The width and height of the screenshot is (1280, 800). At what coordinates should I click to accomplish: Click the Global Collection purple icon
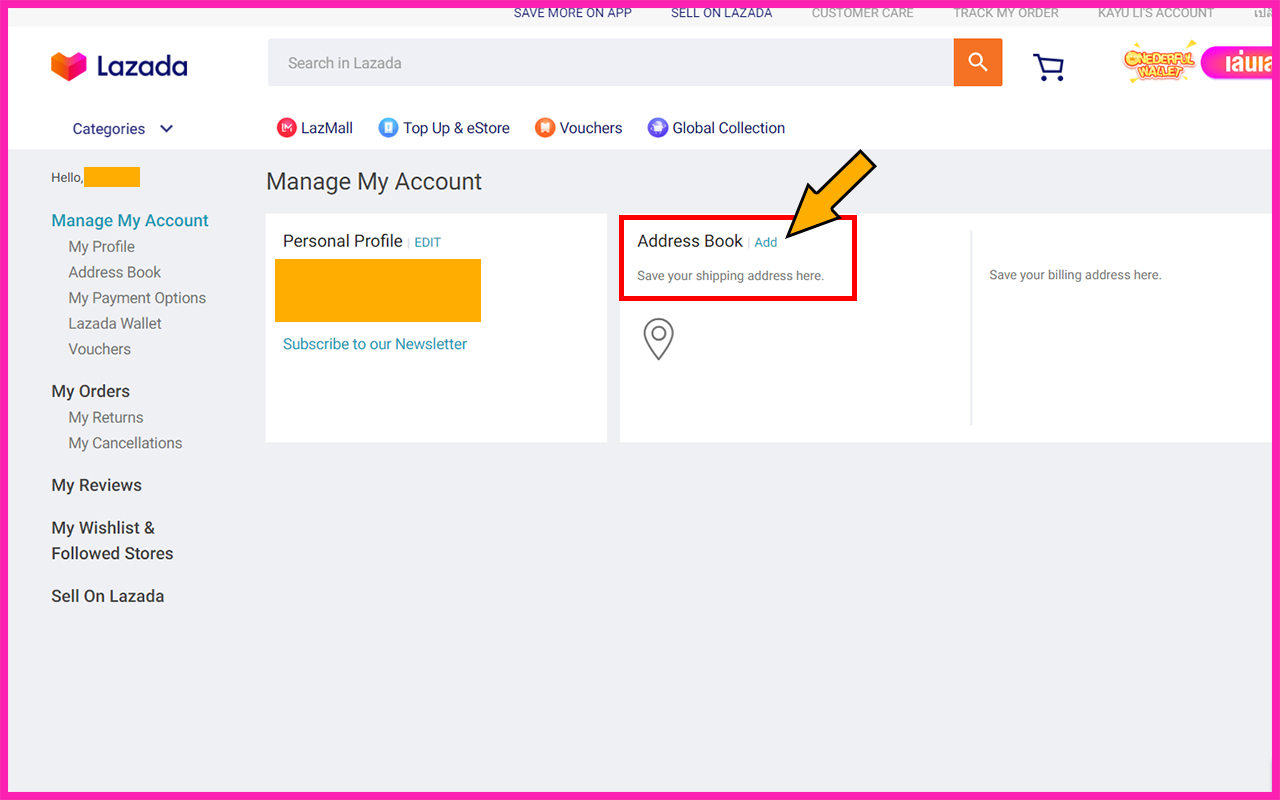pyautogui.click(x=657, y=128)
